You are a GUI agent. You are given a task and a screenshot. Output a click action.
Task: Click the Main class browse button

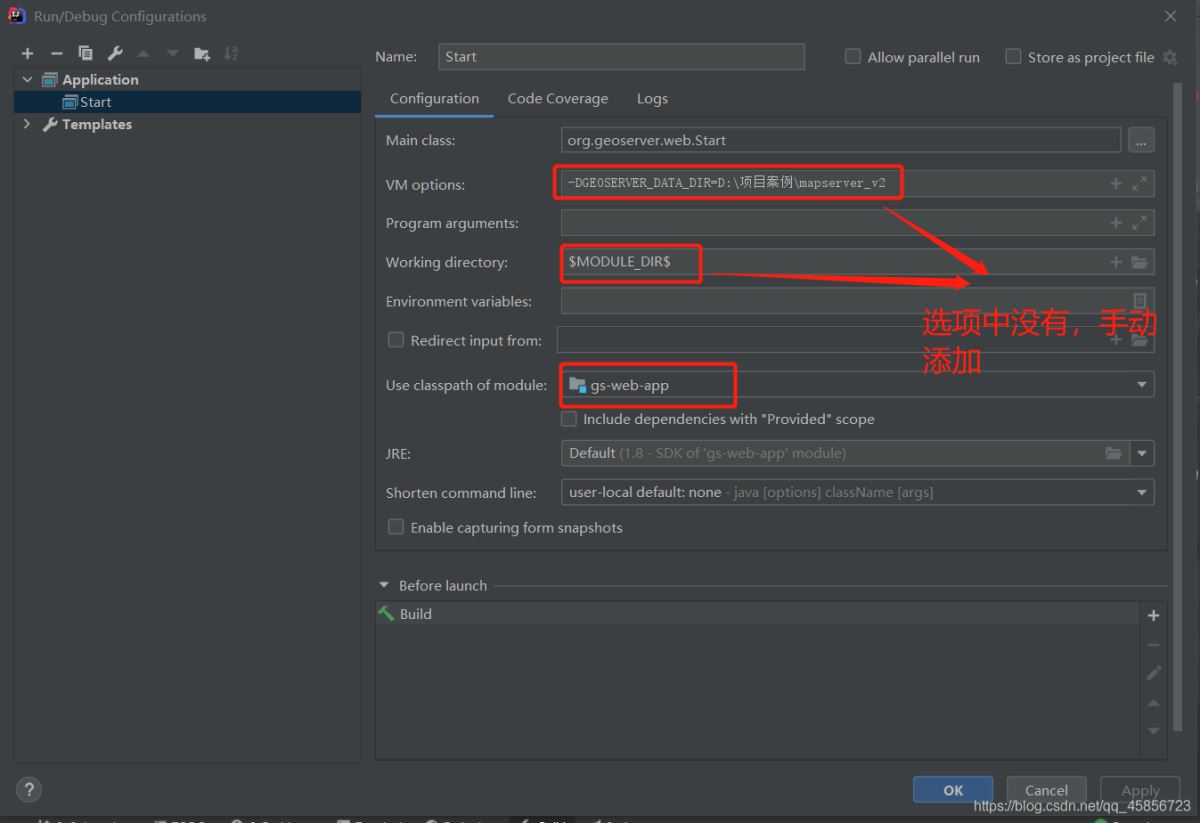(1141, 141)
